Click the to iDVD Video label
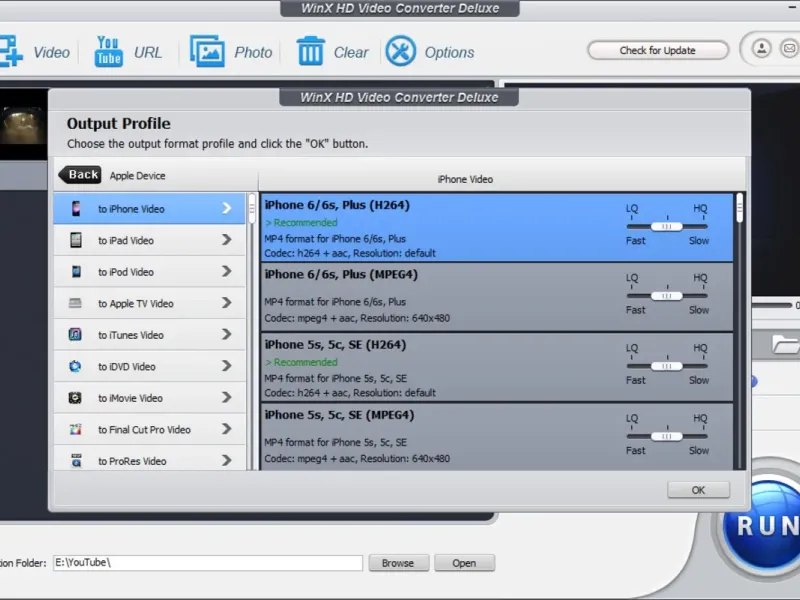This screenshot has height=600, width=800. [x=127, y=366]
